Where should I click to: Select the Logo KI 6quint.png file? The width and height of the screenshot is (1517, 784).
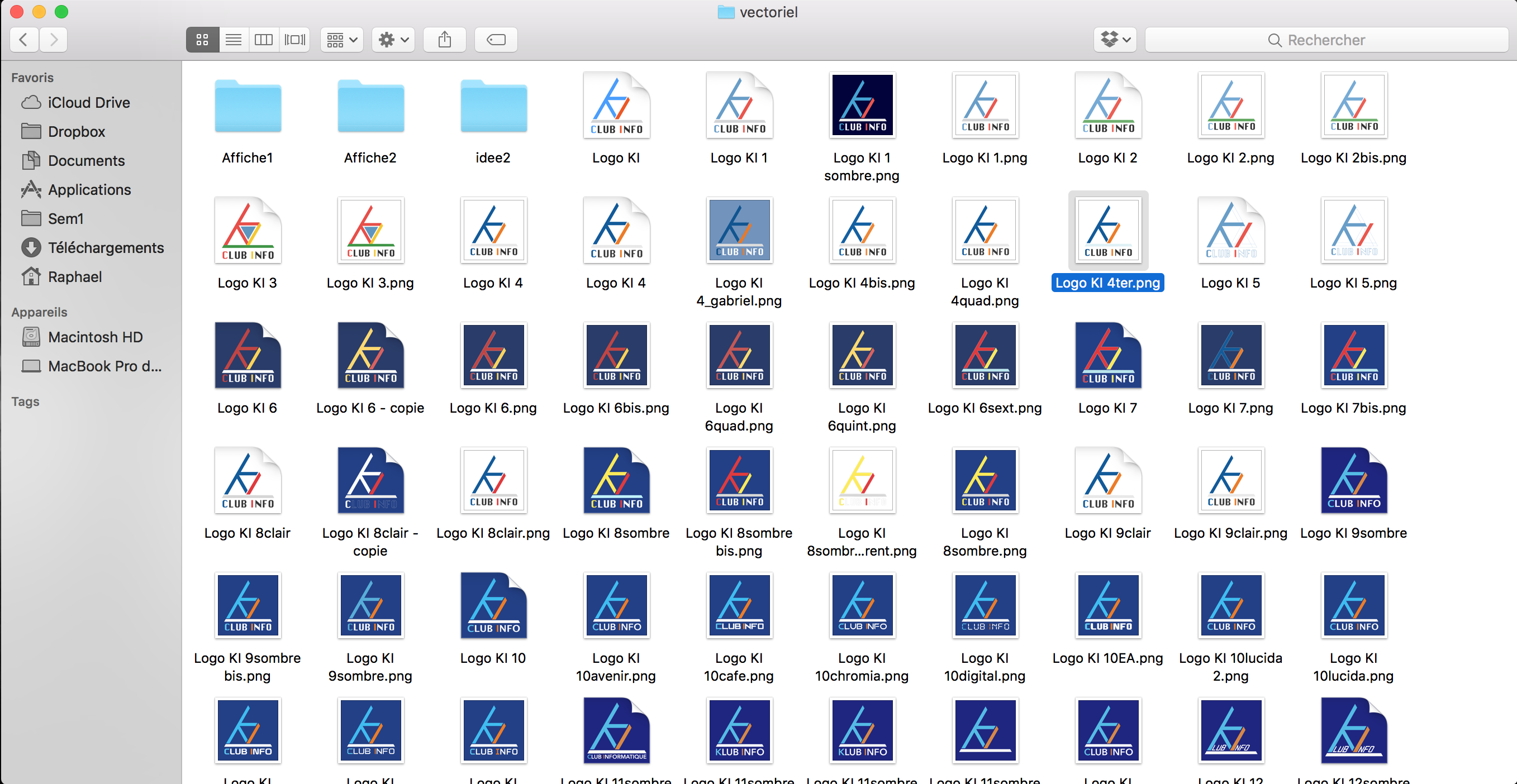862,356
